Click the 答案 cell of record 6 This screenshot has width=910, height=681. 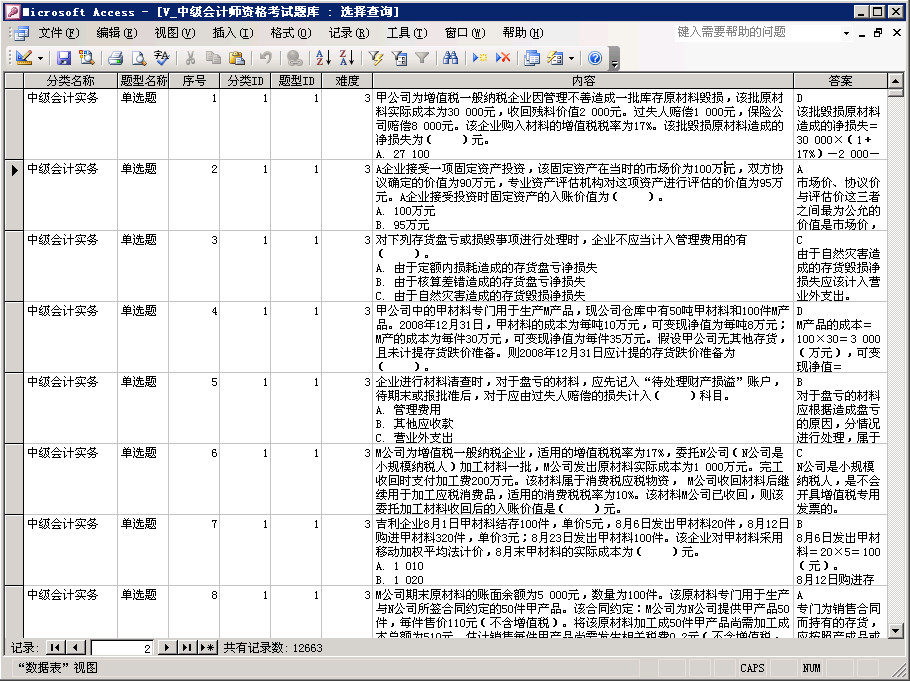click(840, 480)
